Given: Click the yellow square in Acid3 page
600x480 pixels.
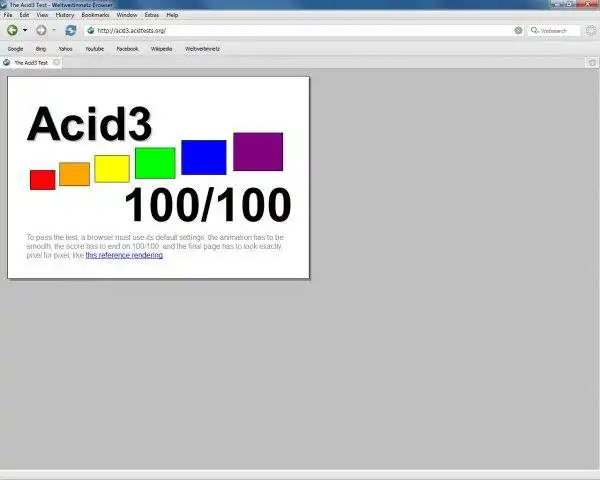Looking at the screenshot, I should coord(112,169).
